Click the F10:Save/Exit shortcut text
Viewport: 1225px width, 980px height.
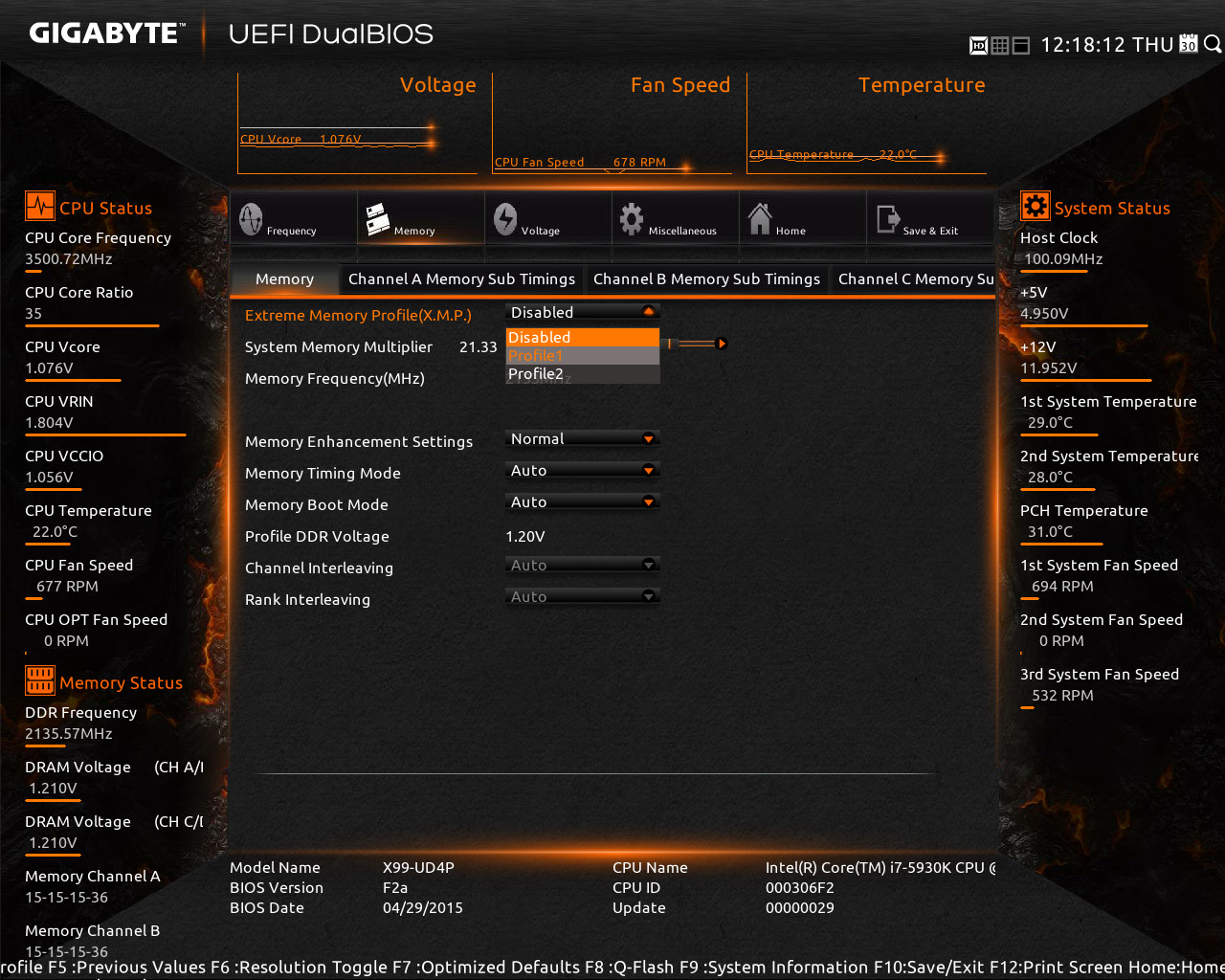click(x=928, y=967)
